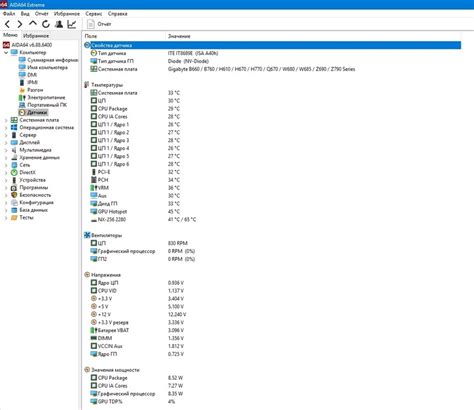Open the graph chart toolbar icon
The image size is (474, 410).
(x=72, y=24)
